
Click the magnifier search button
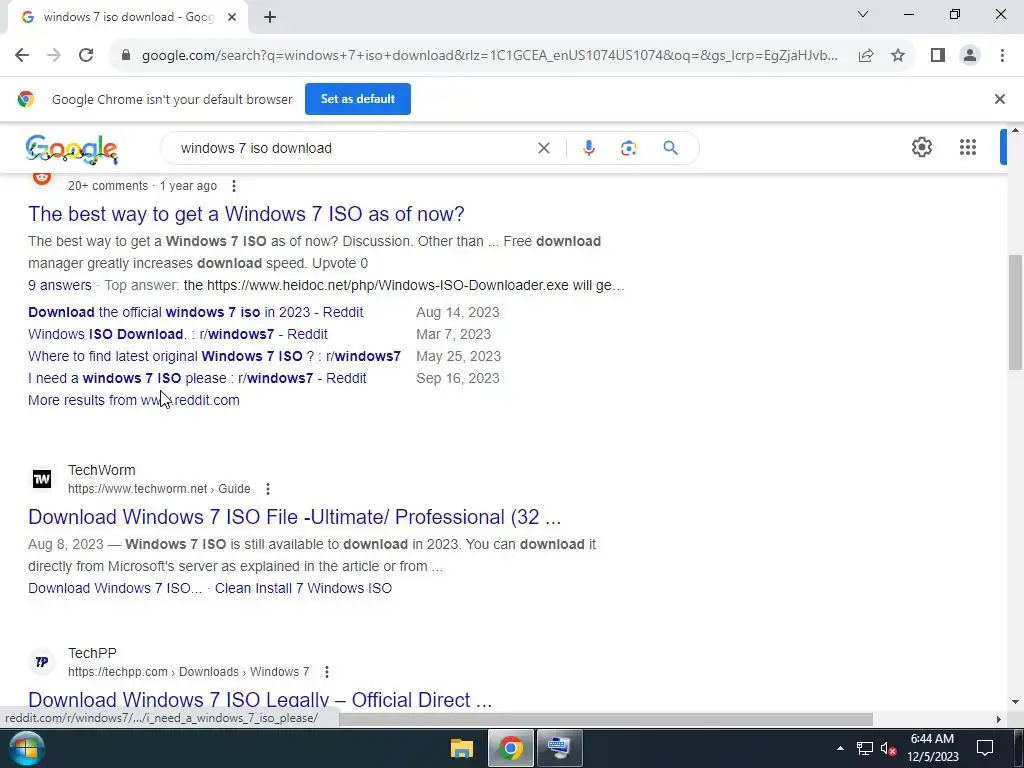coord(670,148)
